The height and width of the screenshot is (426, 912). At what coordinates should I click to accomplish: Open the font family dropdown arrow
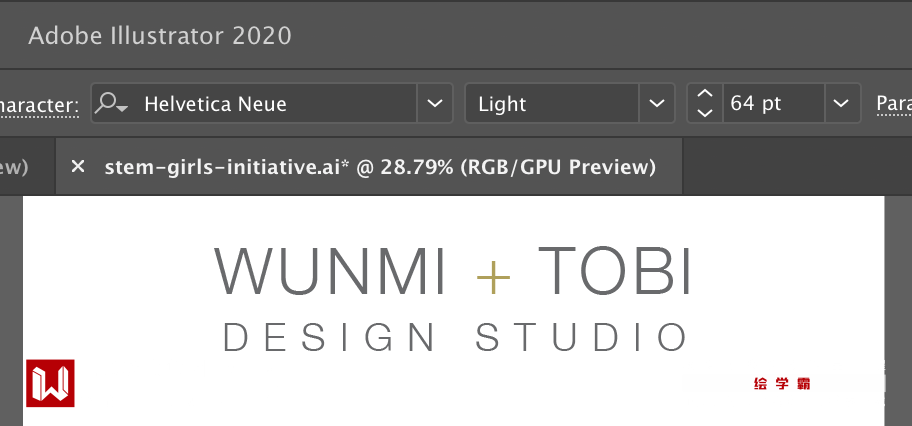coord(434,104)
